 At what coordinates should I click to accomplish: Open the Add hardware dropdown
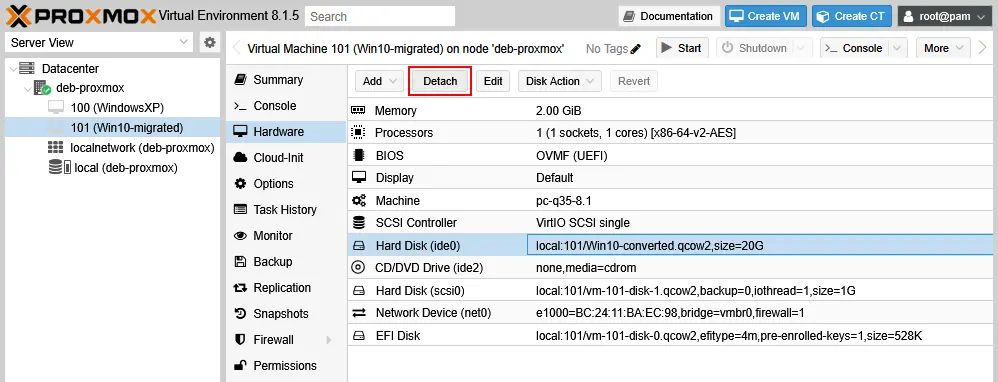tap(379, 81)
